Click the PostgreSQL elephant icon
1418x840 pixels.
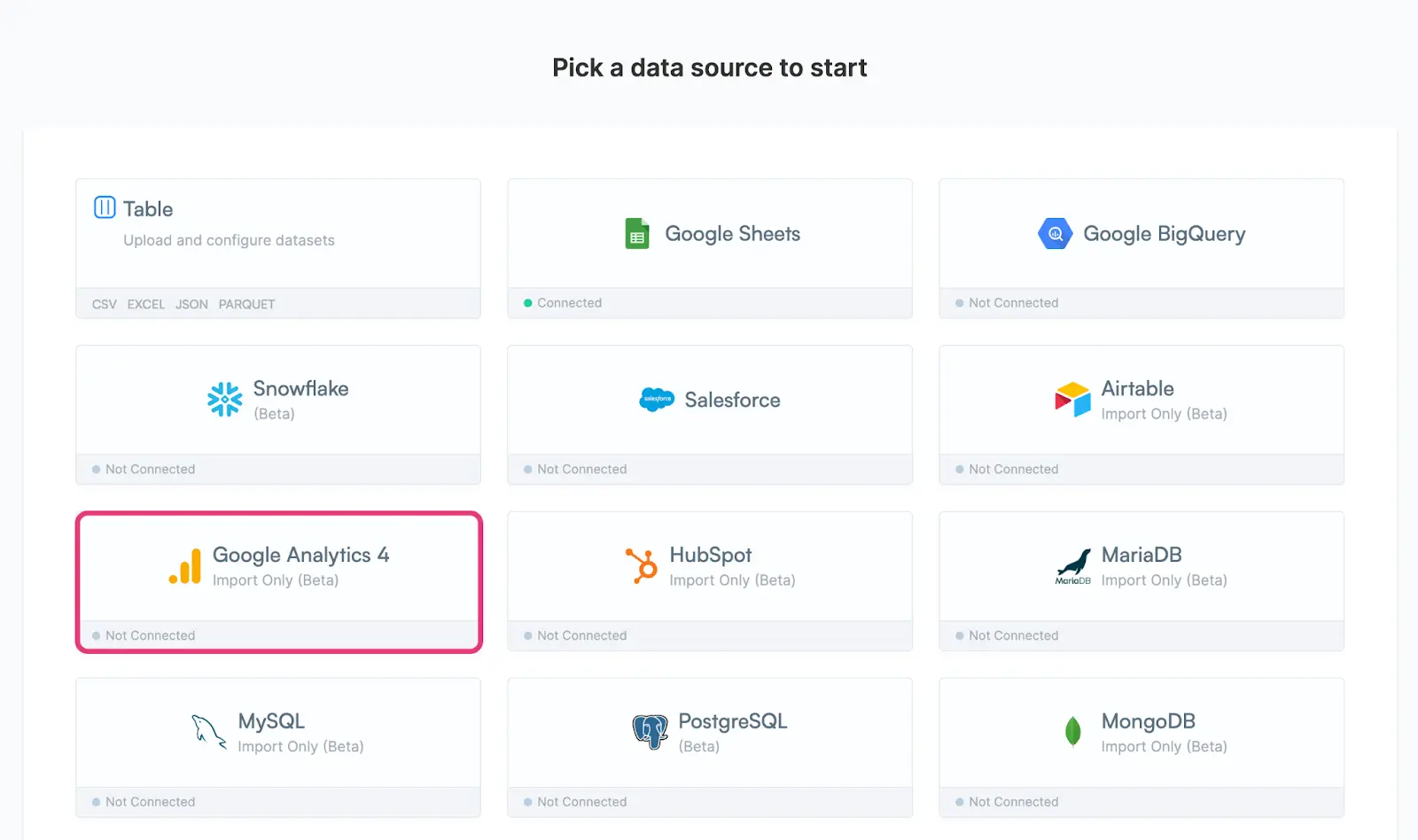click(651, 732)
